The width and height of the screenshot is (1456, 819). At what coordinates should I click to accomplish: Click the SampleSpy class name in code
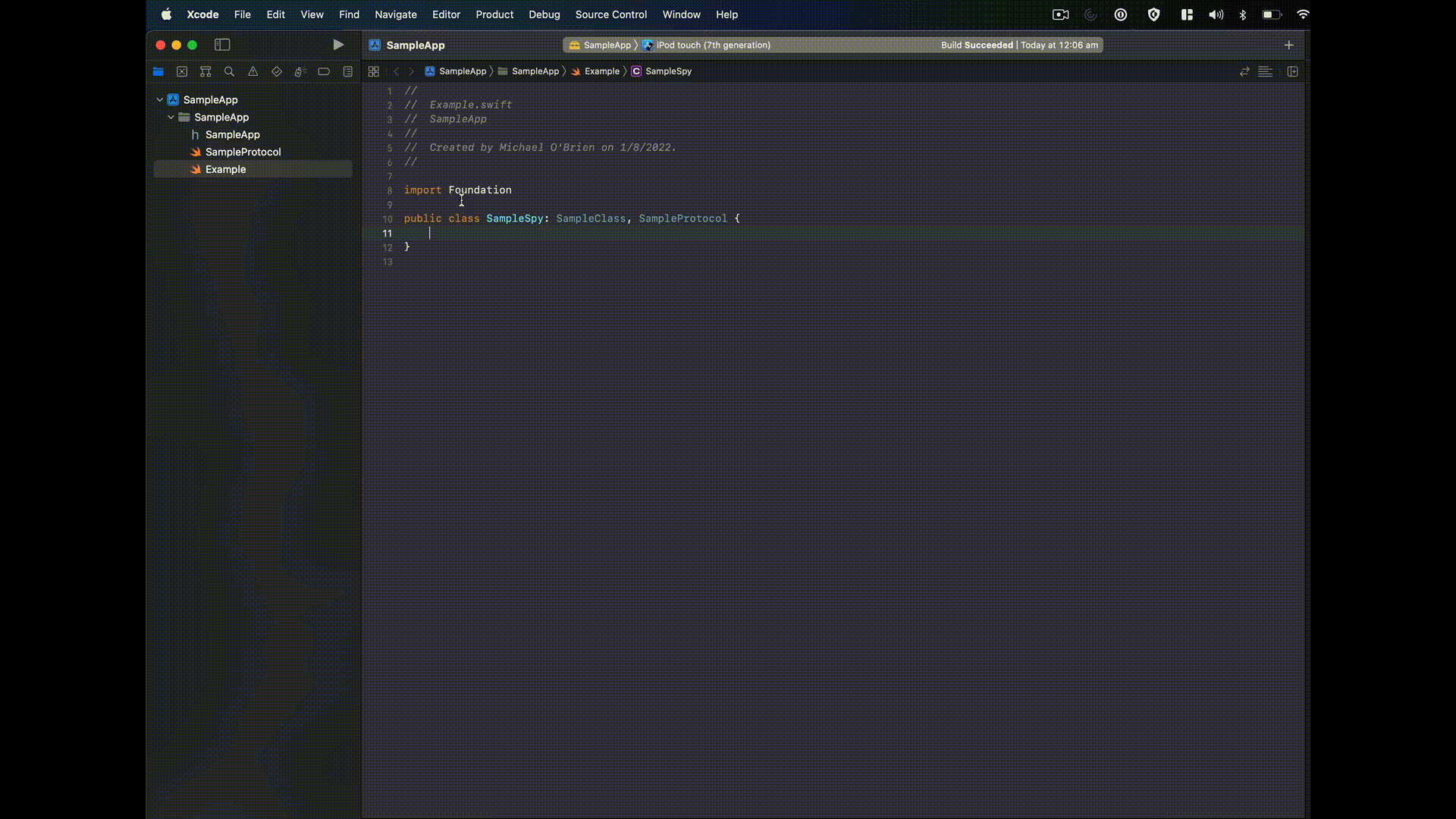[x=515, y=218]
